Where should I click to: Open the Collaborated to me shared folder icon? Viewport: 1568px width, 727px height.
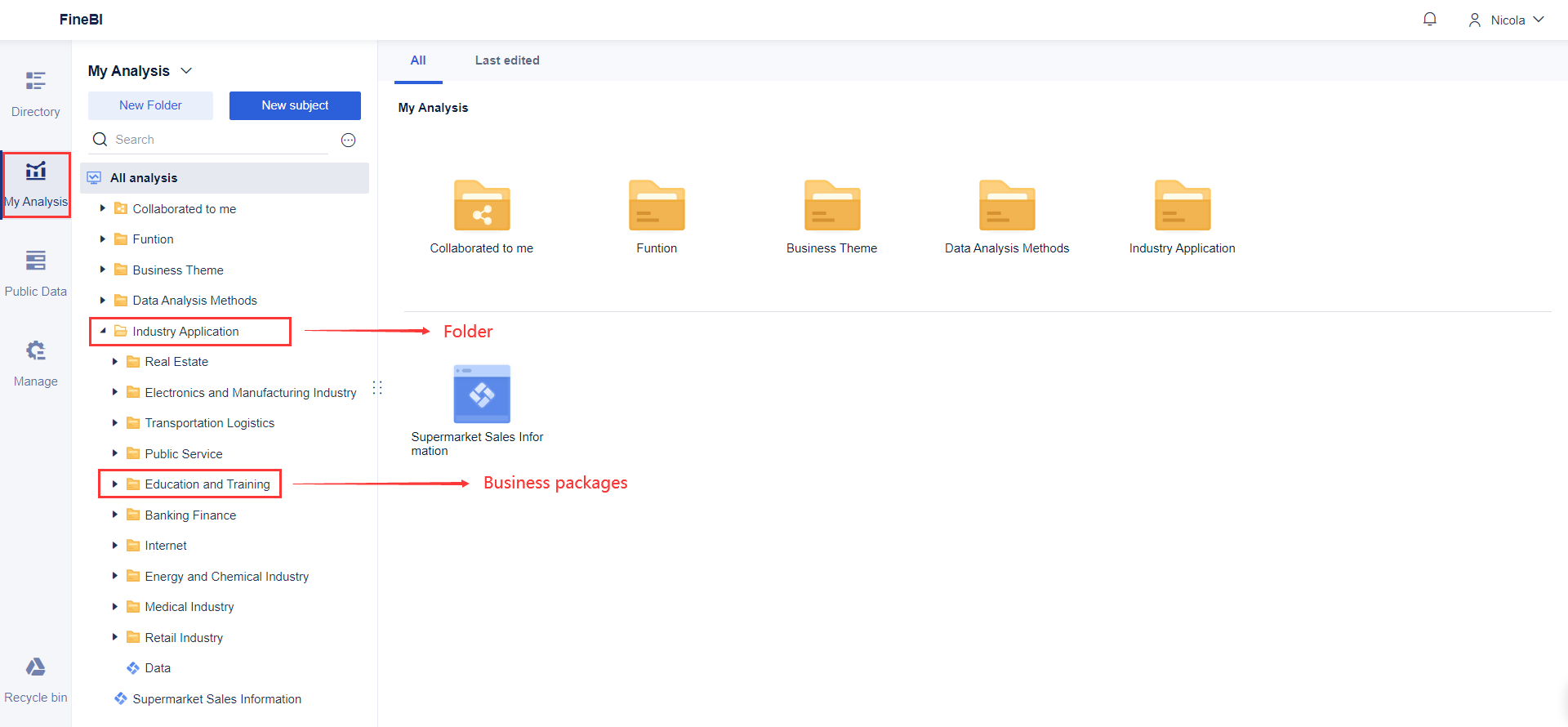click(x=482, y=206)
